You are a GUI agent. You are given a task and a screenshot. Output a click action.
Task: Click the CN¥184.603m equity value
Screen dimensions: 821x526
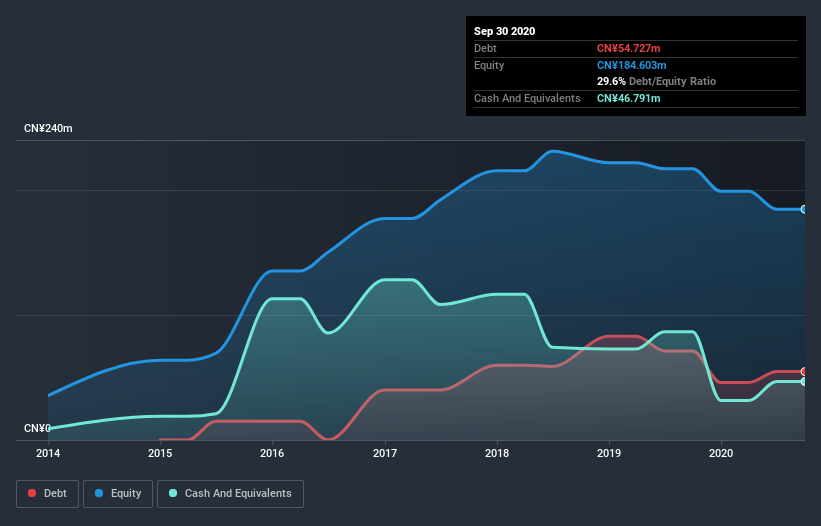coord(631,65)
